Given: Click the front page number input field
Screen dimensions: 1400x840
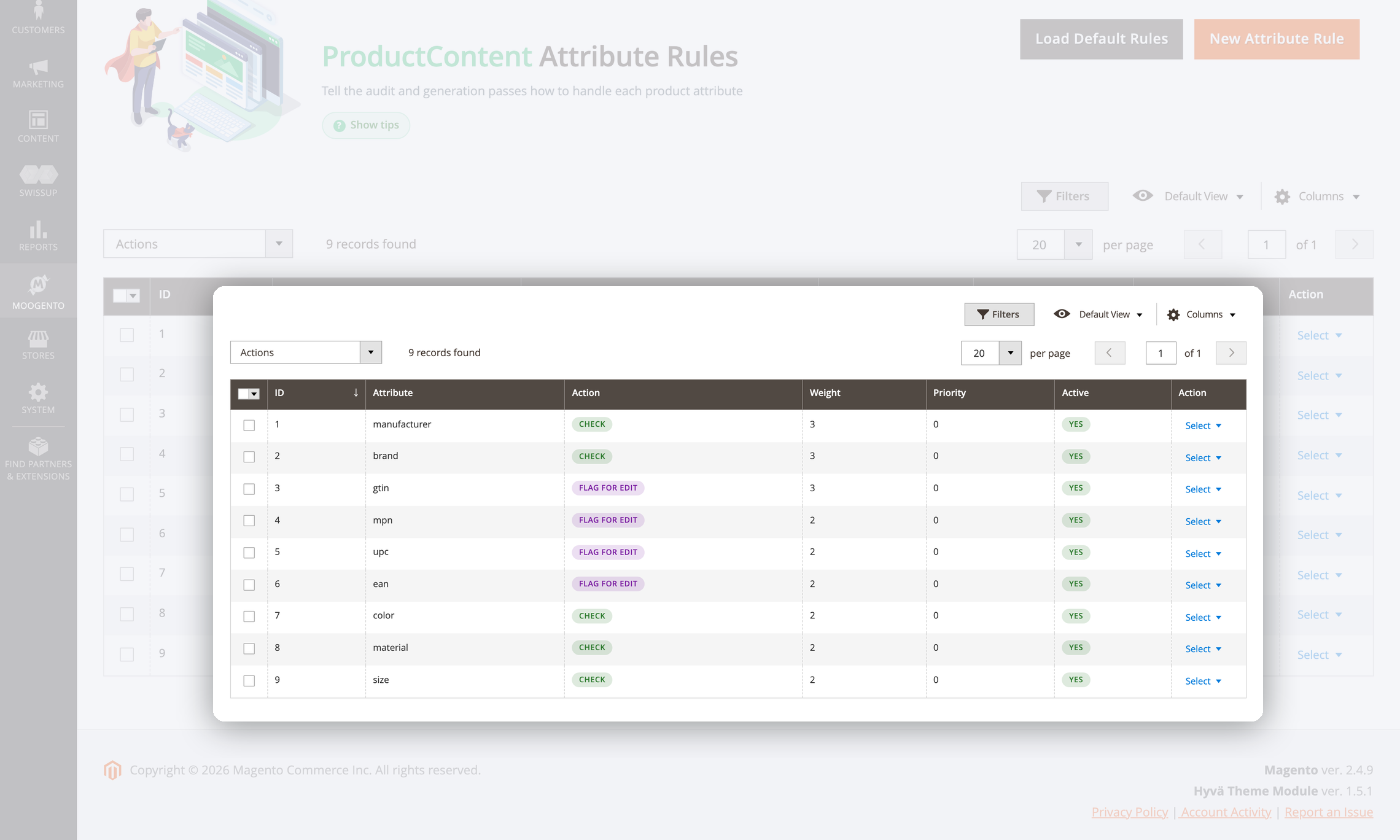Looking at the screenshot, I should (x=1161, y=353).
